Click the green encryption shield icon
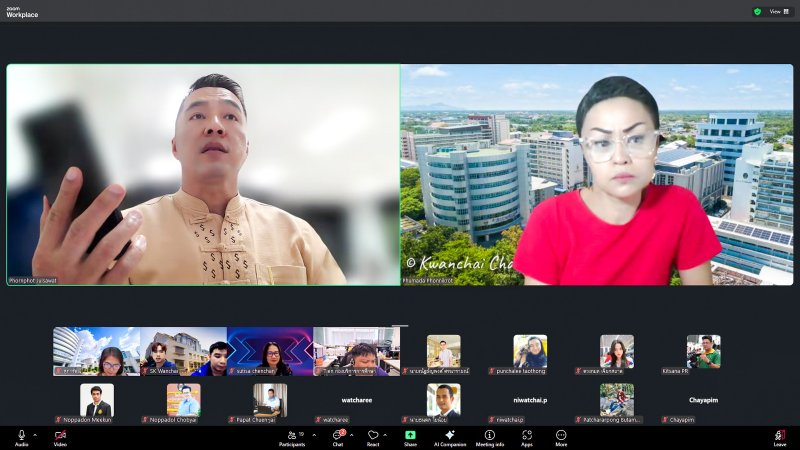The width and height of the screenshot is (800, 450). pyautogui.click(x=757, y=11)
